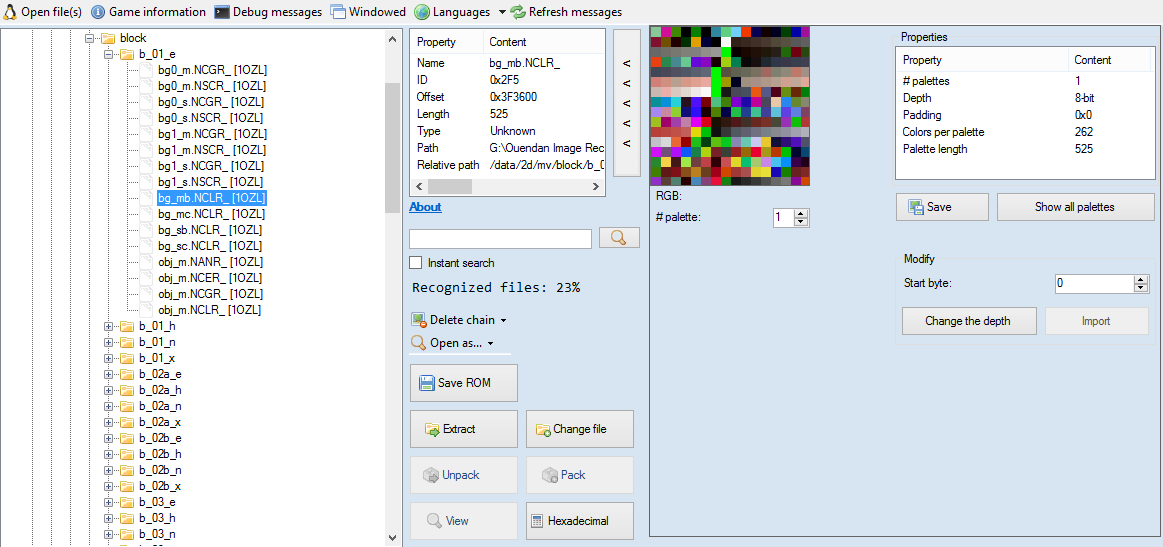
Task: Open the Hexadecimal viewer
Action: pyautogui.click(x=580, y=521)
